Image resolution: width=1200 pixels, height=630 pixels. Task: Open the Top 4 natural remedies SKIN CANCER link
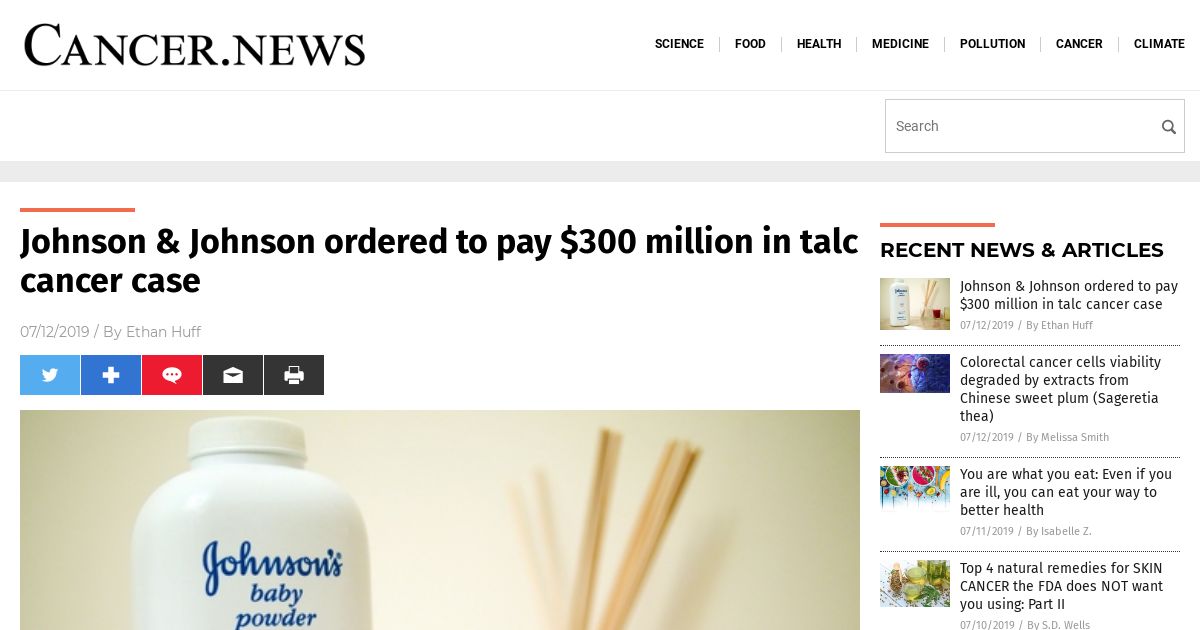click(1061, 586)
